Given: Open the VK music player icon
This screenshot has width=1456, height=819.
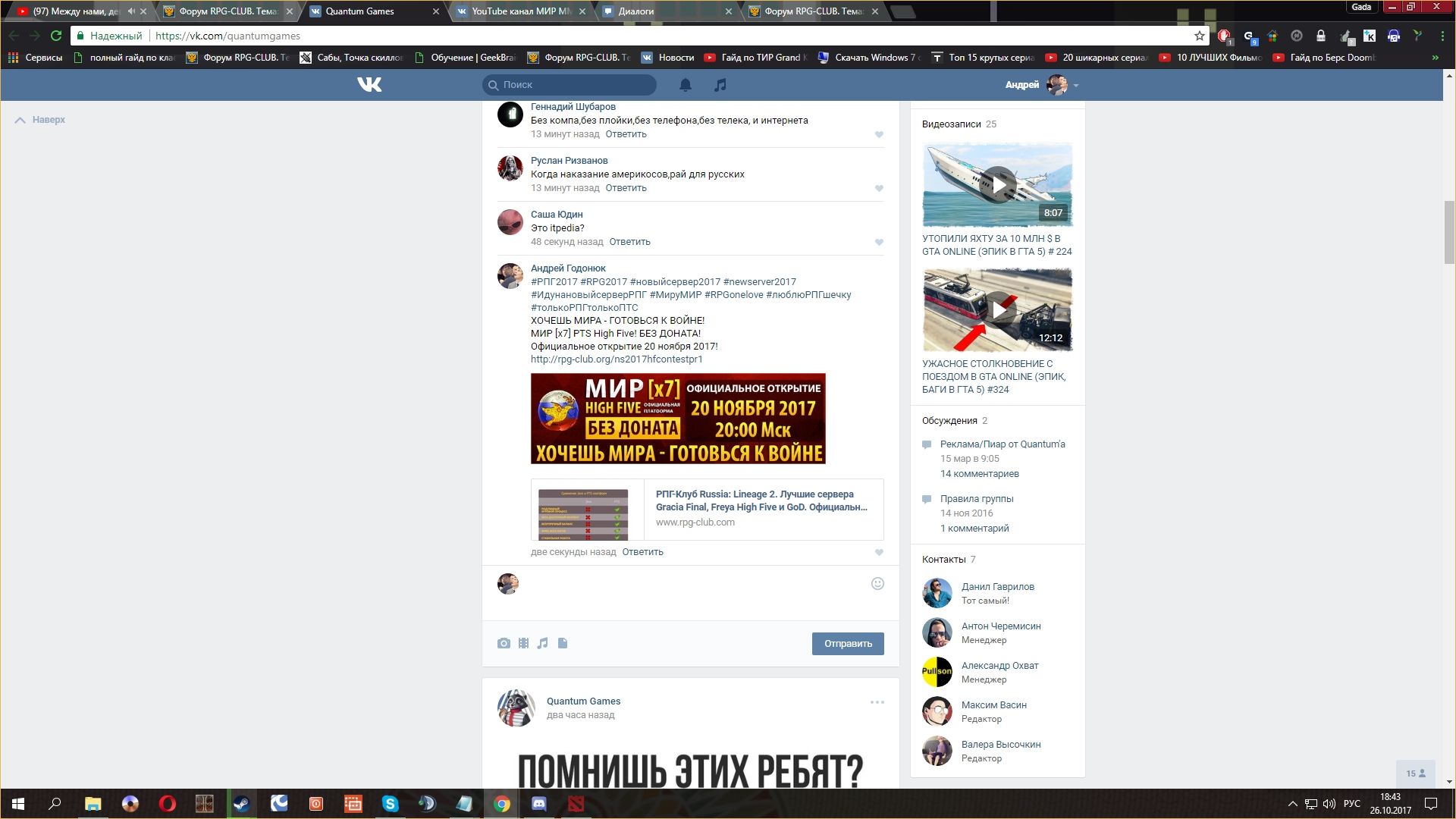Looking at the screenshot, I should [x=720, y=85].
